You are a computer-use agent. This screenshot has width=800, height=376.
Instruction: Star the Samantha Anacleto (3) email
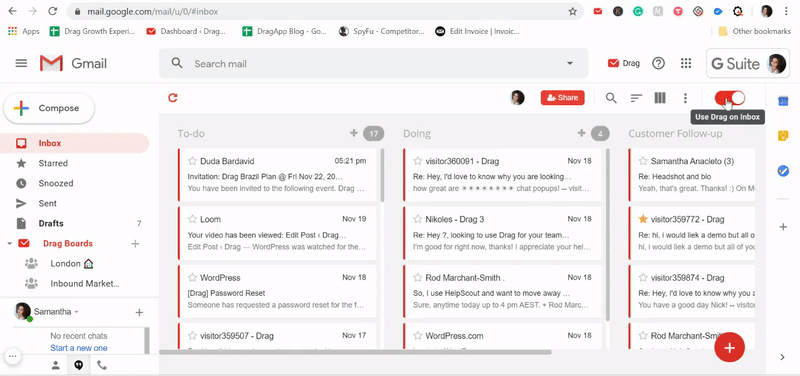(x=643, y=161)
